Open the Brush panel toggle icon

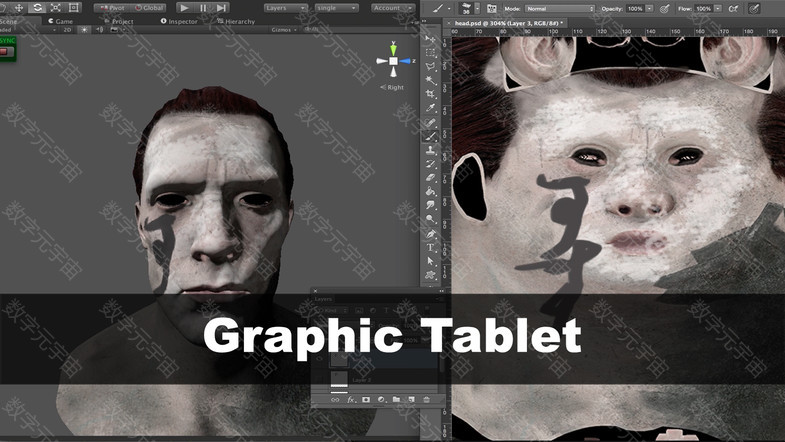(492, 9)
